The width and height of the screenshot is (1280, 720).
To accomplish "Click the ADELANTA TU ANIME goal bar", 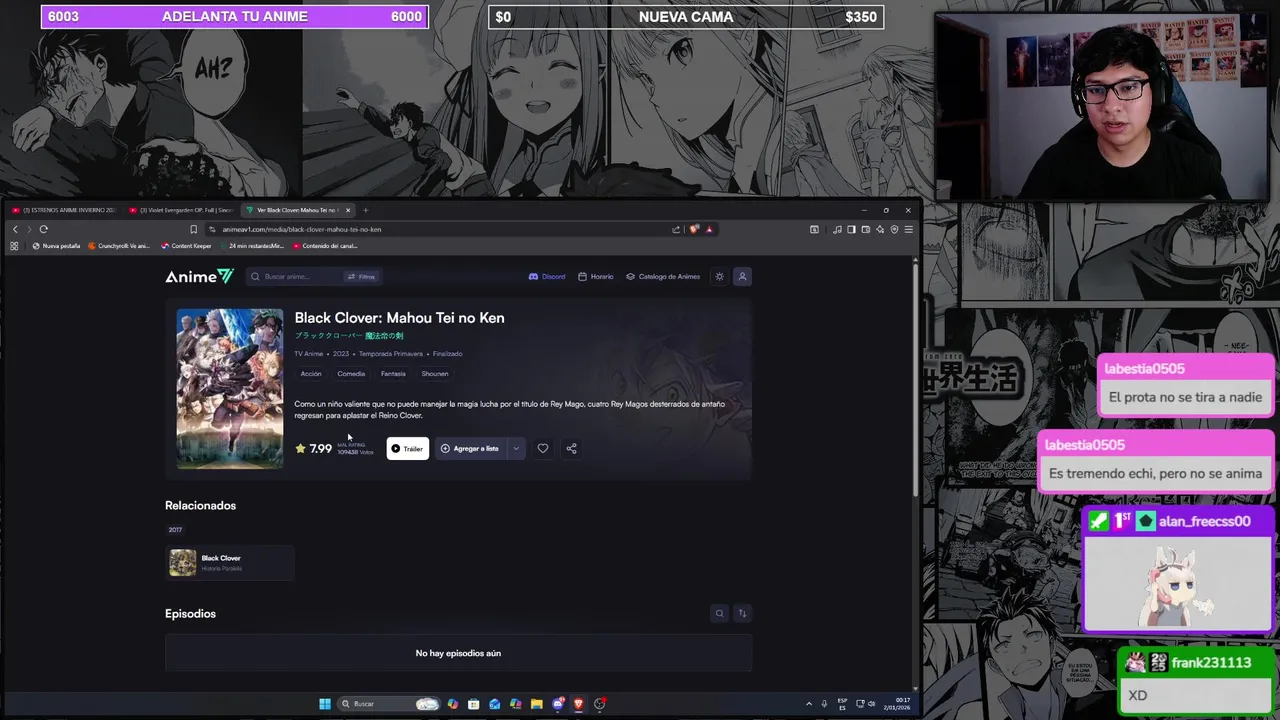I will 235,17.
